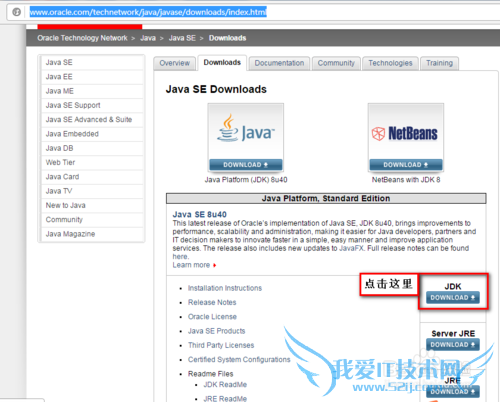
Task: Open Oracle License link
Action: click(212, 317)
